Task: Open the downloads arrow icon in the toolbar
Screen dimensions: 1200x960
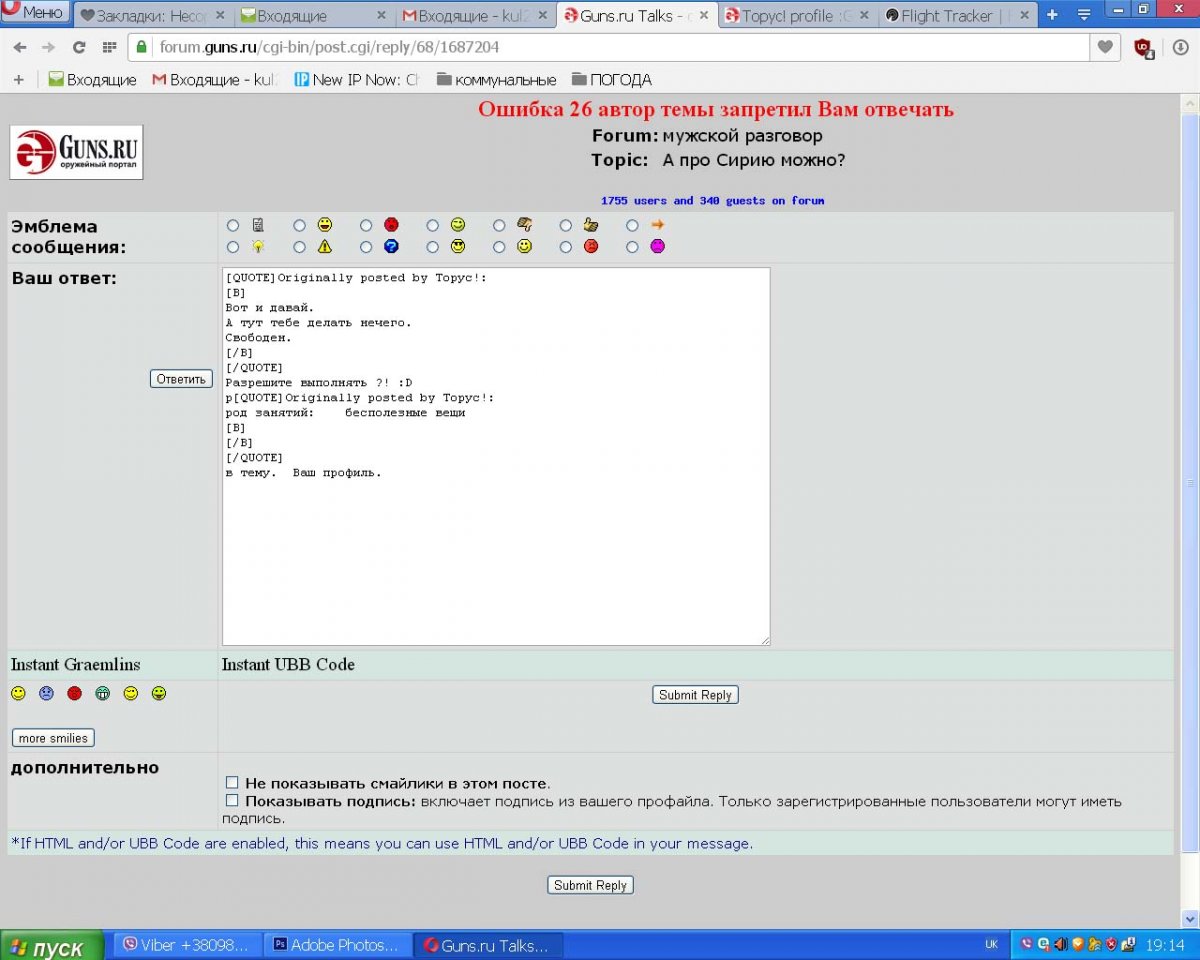Action: (x=1180, y=47)
